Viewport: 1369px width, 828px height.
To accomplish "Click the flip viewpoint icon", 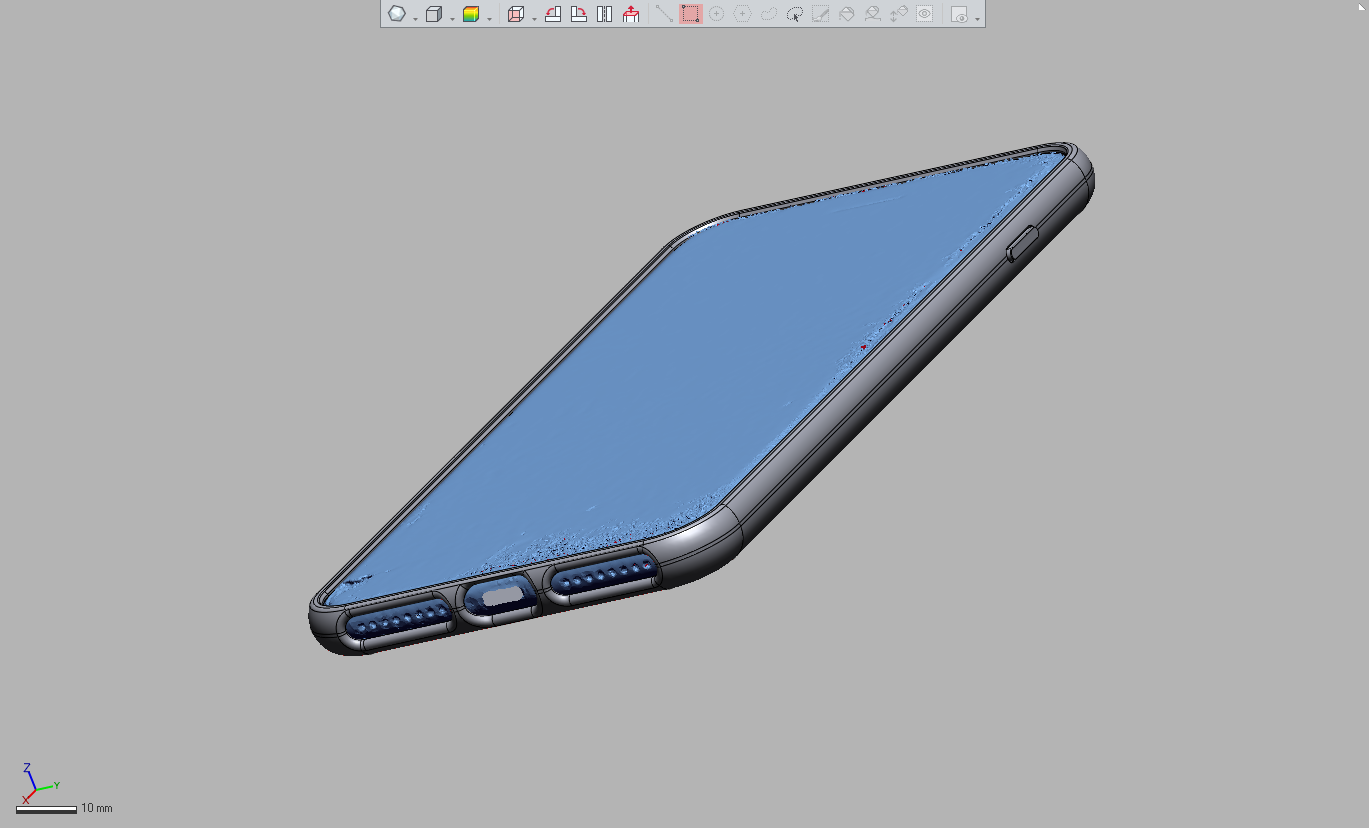I will point(605,14).
